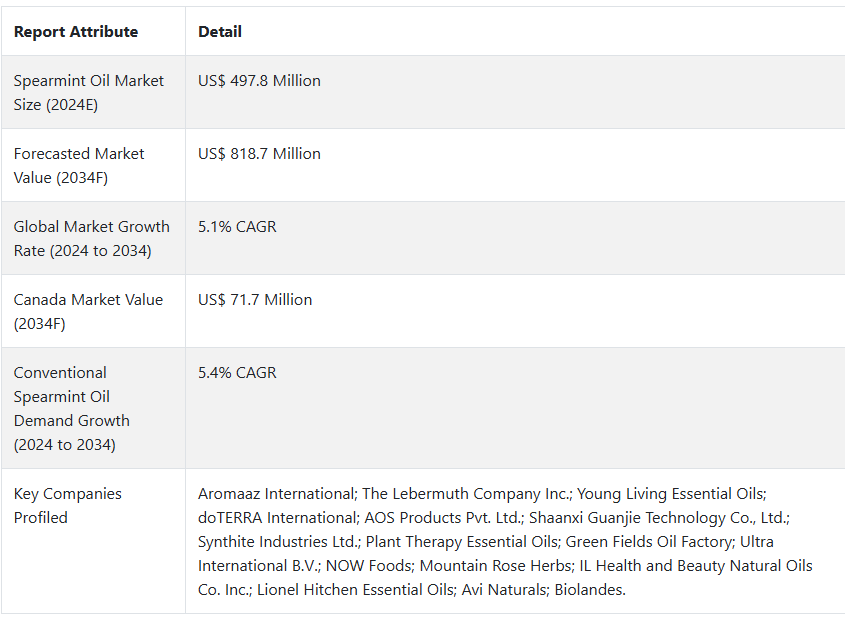The image size is (845, 621).
Task: Click the US$ 497.8 Million value
Action: (x=259, y=81)
